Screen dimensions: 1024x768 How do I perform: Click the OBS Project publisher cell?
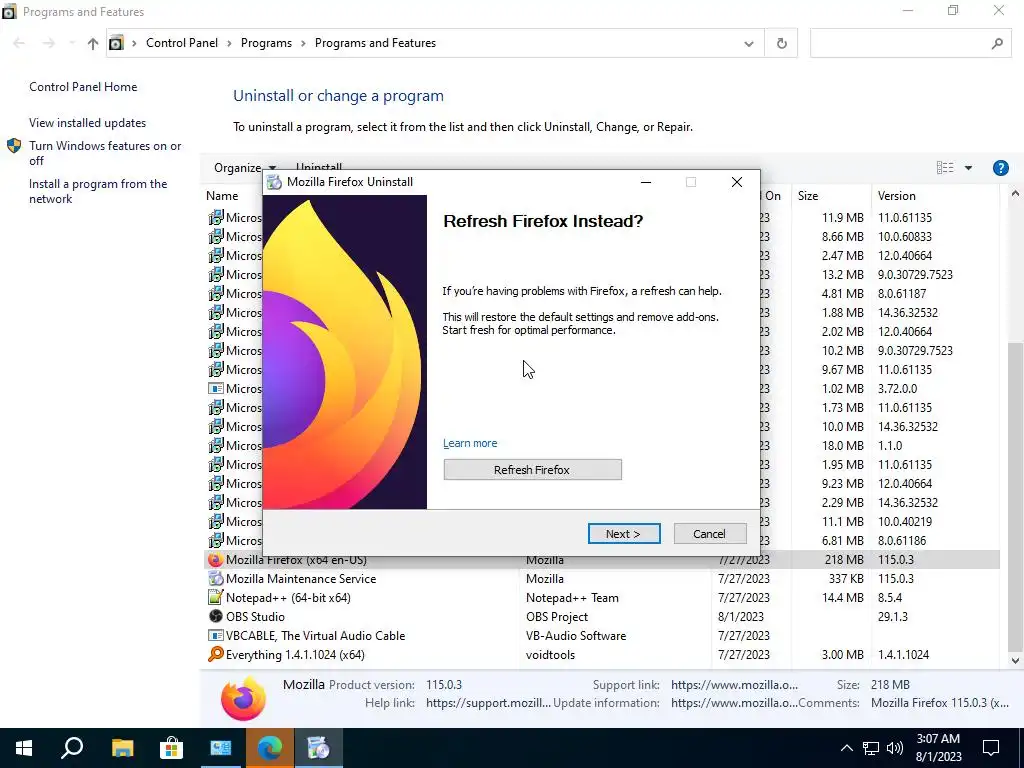pos(557,616)
